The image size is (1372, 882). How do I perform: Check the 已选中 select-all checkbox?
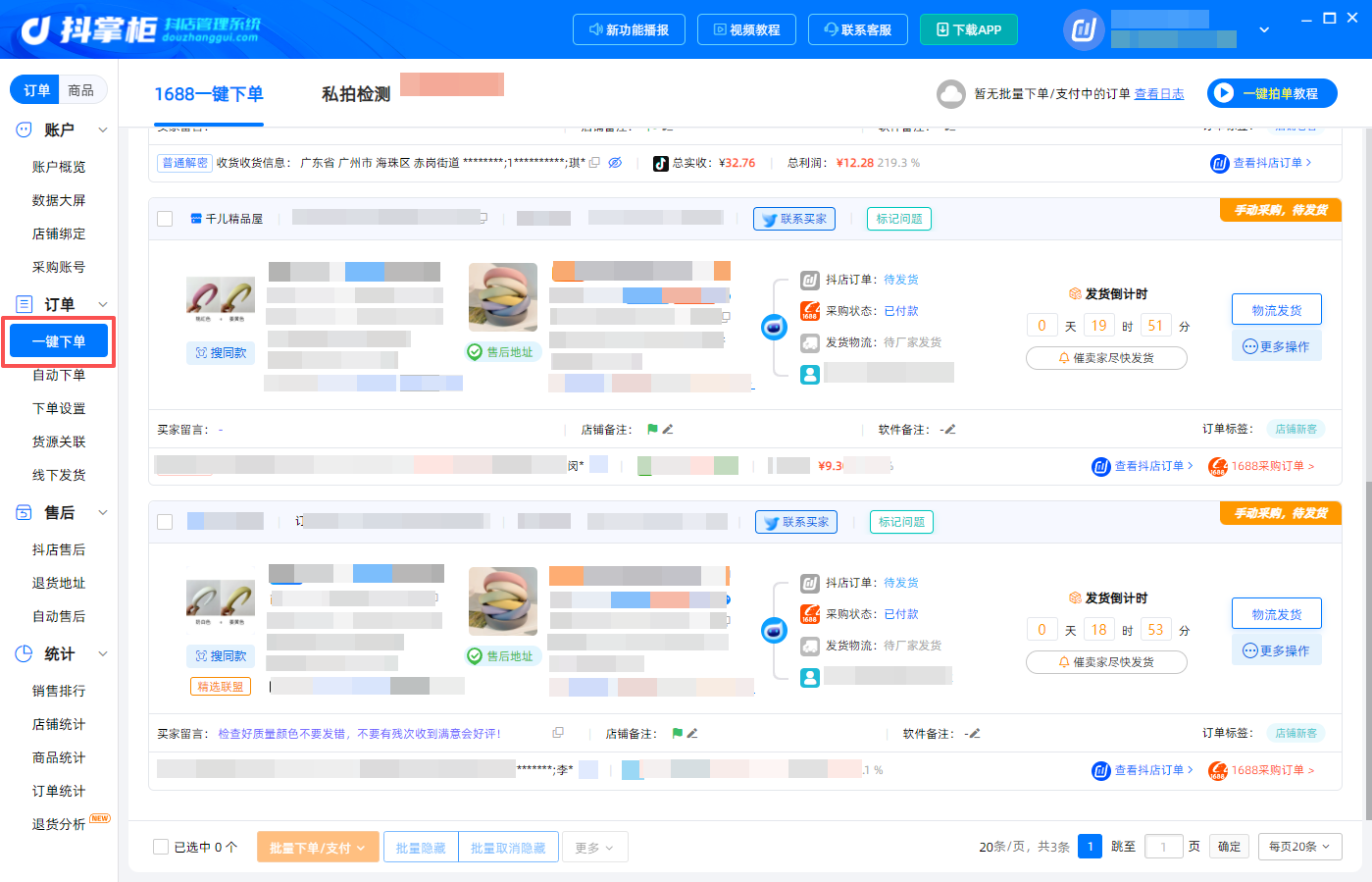tap(161, 847)
